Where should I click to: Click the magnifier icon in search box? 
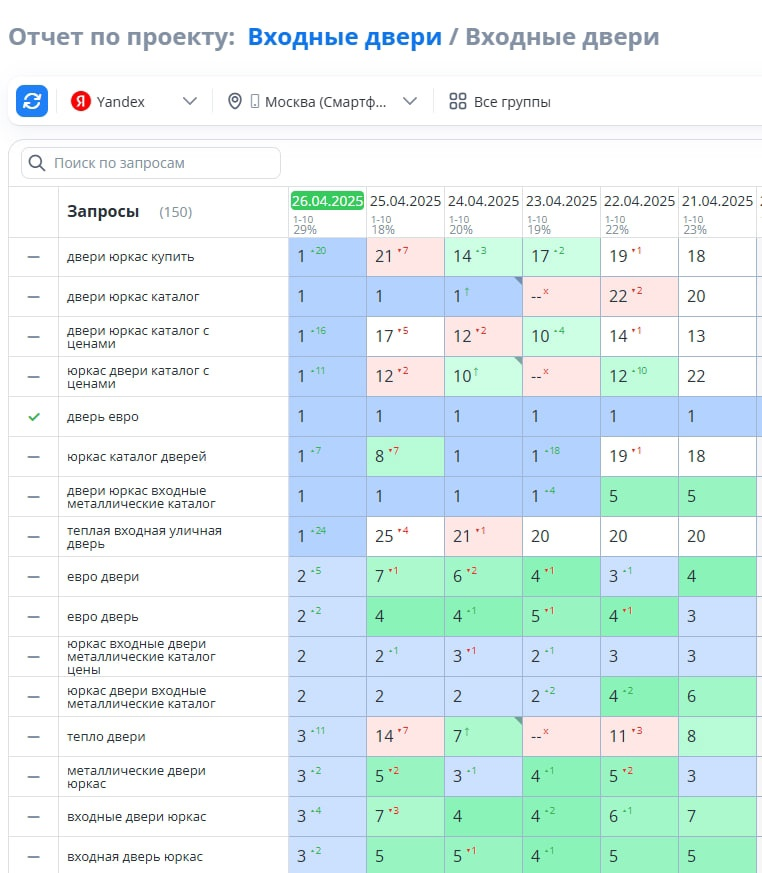[37, 163]
